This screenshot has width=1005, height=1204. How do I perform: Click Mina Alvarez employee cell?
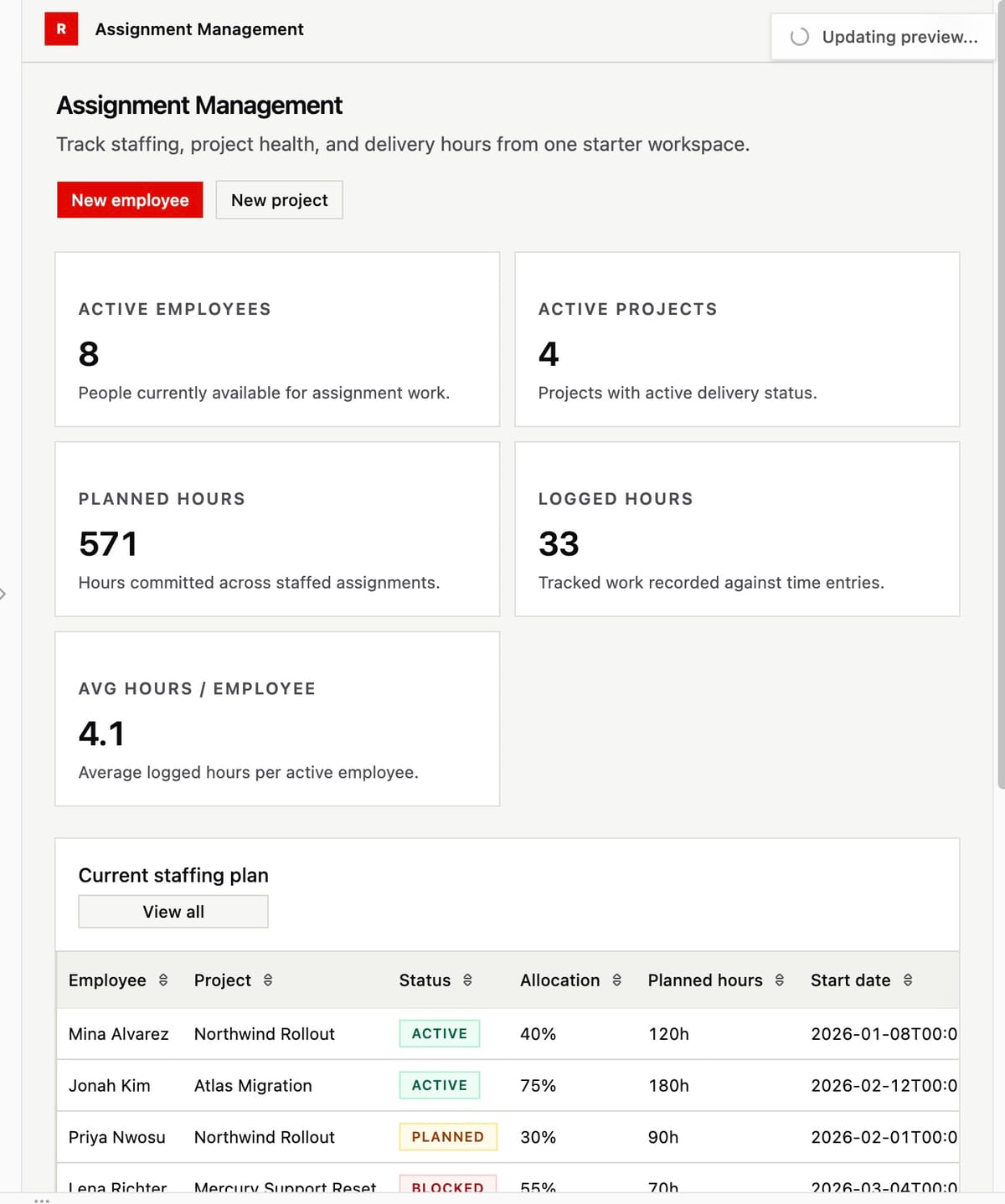118,1034
